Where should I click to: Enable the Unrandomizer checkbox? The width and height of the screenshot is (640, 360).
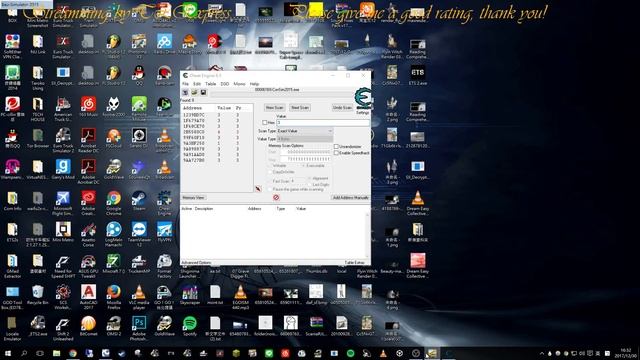[x=336, y=146]
